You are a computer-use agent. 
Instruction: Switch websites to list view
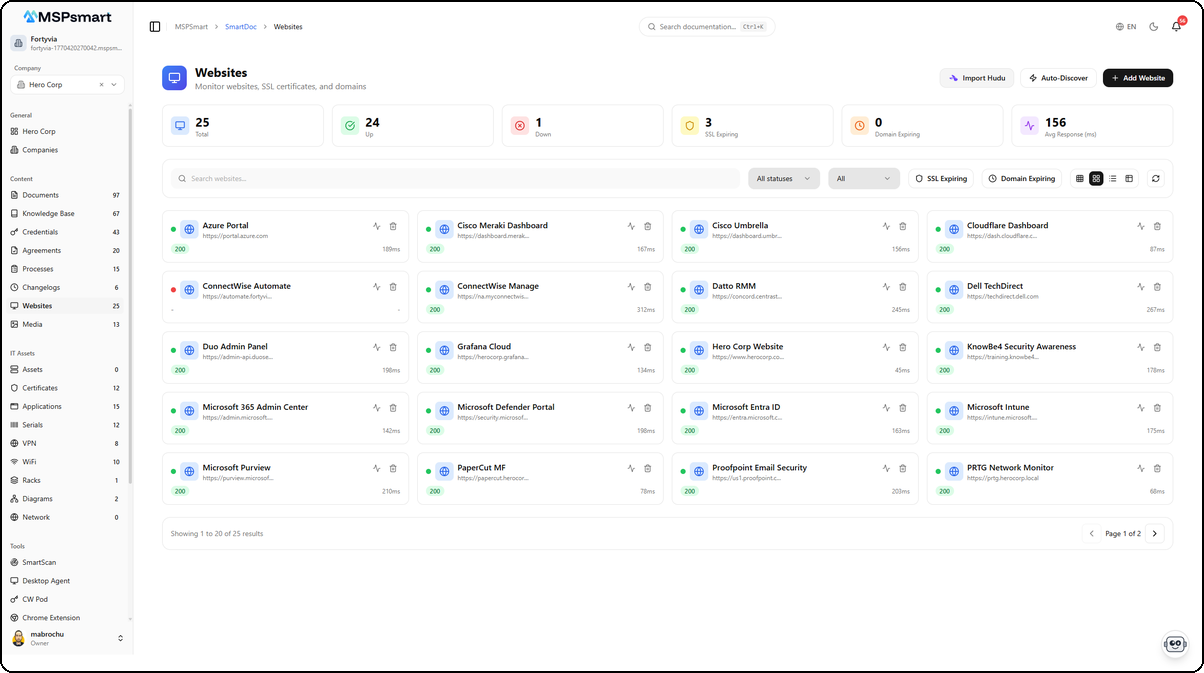tap(1114, 178)
